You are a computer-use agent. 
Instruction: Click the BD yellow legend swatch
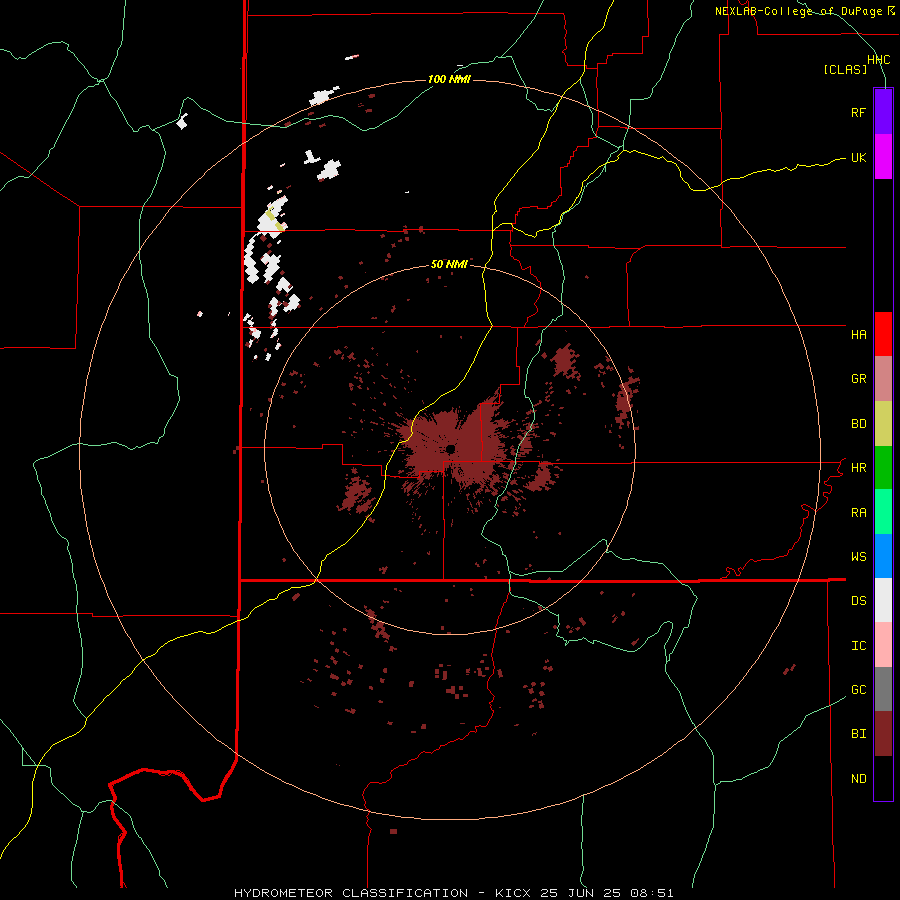coord(883,424)
